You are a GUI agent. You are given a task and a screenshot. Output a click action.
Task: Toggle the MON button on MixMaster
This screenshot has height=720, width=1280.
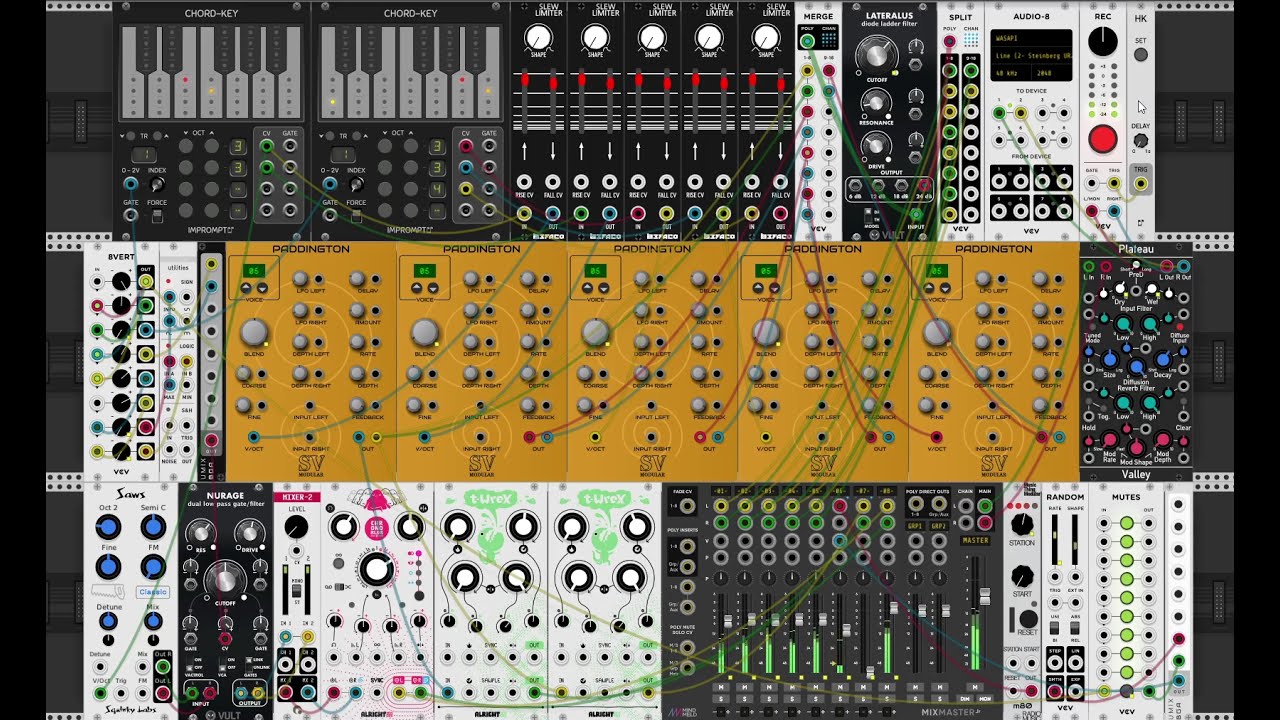pyautogui.click(x=985, y=699)
